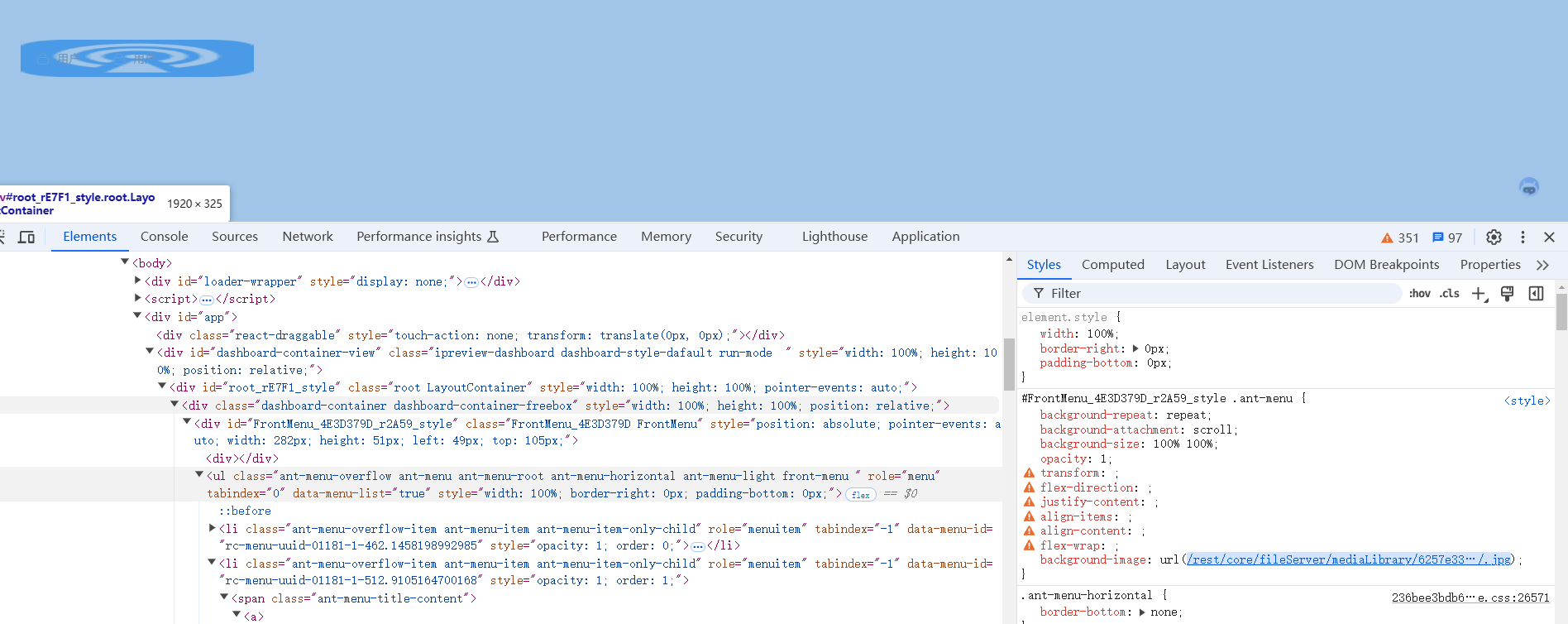Open the Sources tab
Viewport: 1568px width, 624px height.
point(235,237)
